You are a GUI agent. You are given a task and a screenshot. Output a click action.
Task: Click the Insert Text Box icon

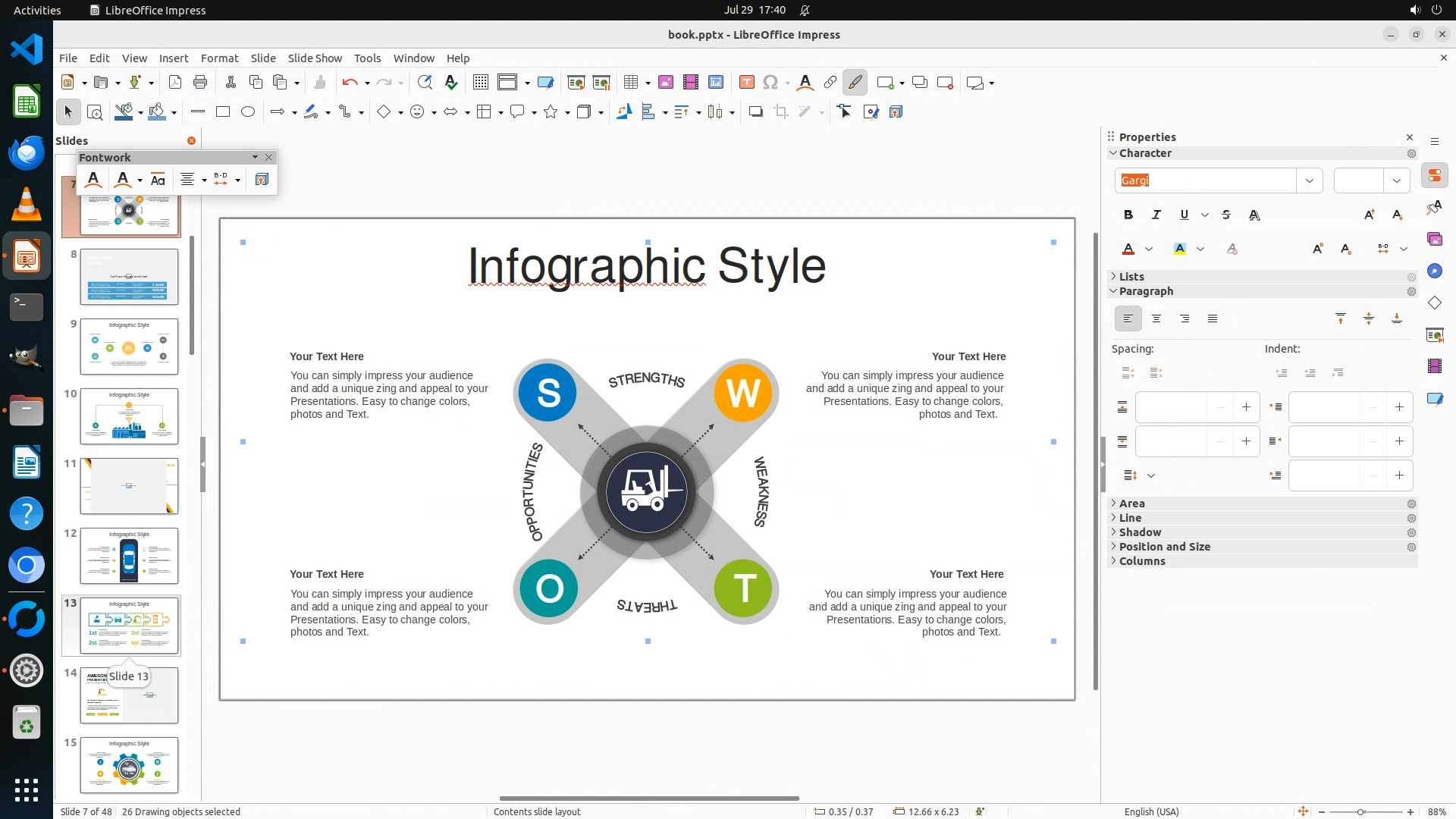coord(747,83)
